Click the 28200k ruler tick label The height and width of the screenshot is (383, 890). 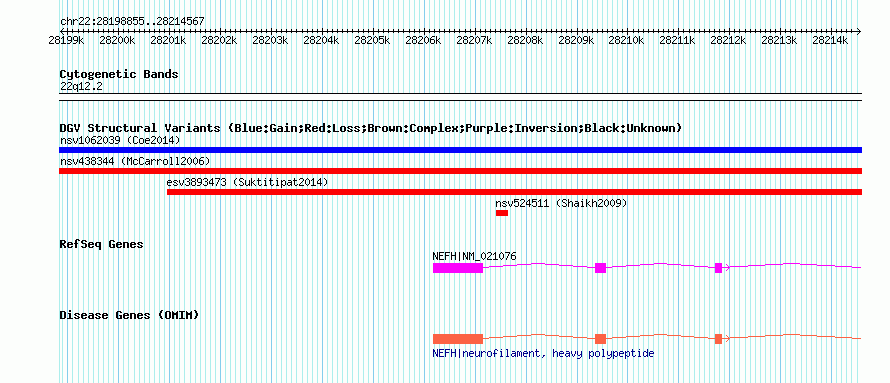[x=117, y=40]
